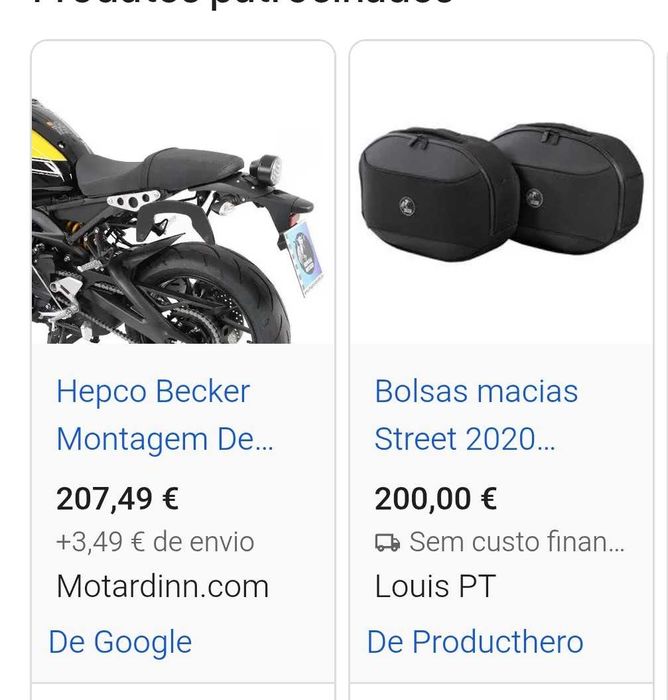The width and height of the screenshot is (668, 700).
Task: Select the Louis PT seller name
Action: click(x=435, y=586)
